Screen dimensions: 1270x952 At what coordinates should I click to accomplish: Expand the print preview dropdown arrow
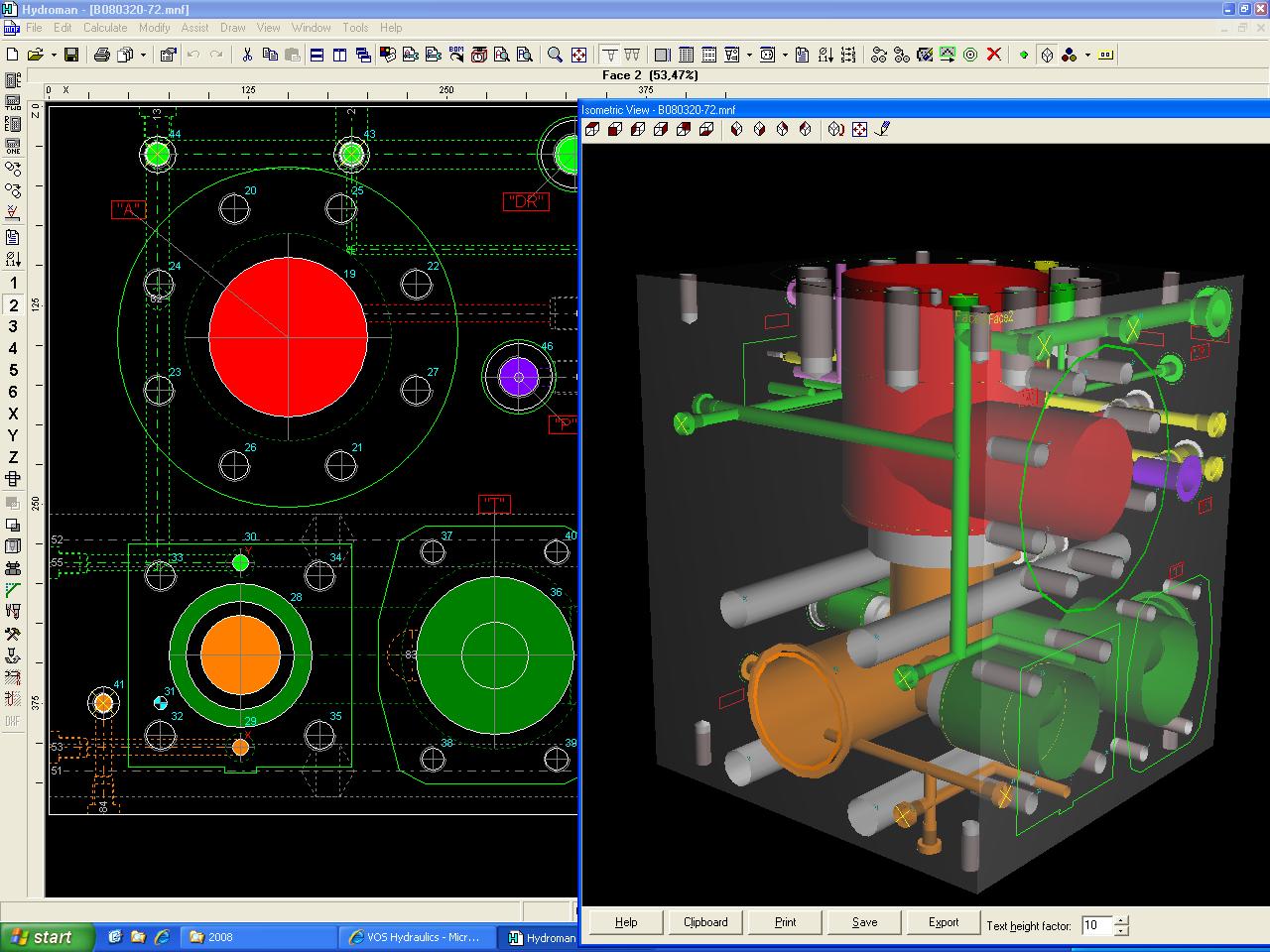tap(143, 55)
